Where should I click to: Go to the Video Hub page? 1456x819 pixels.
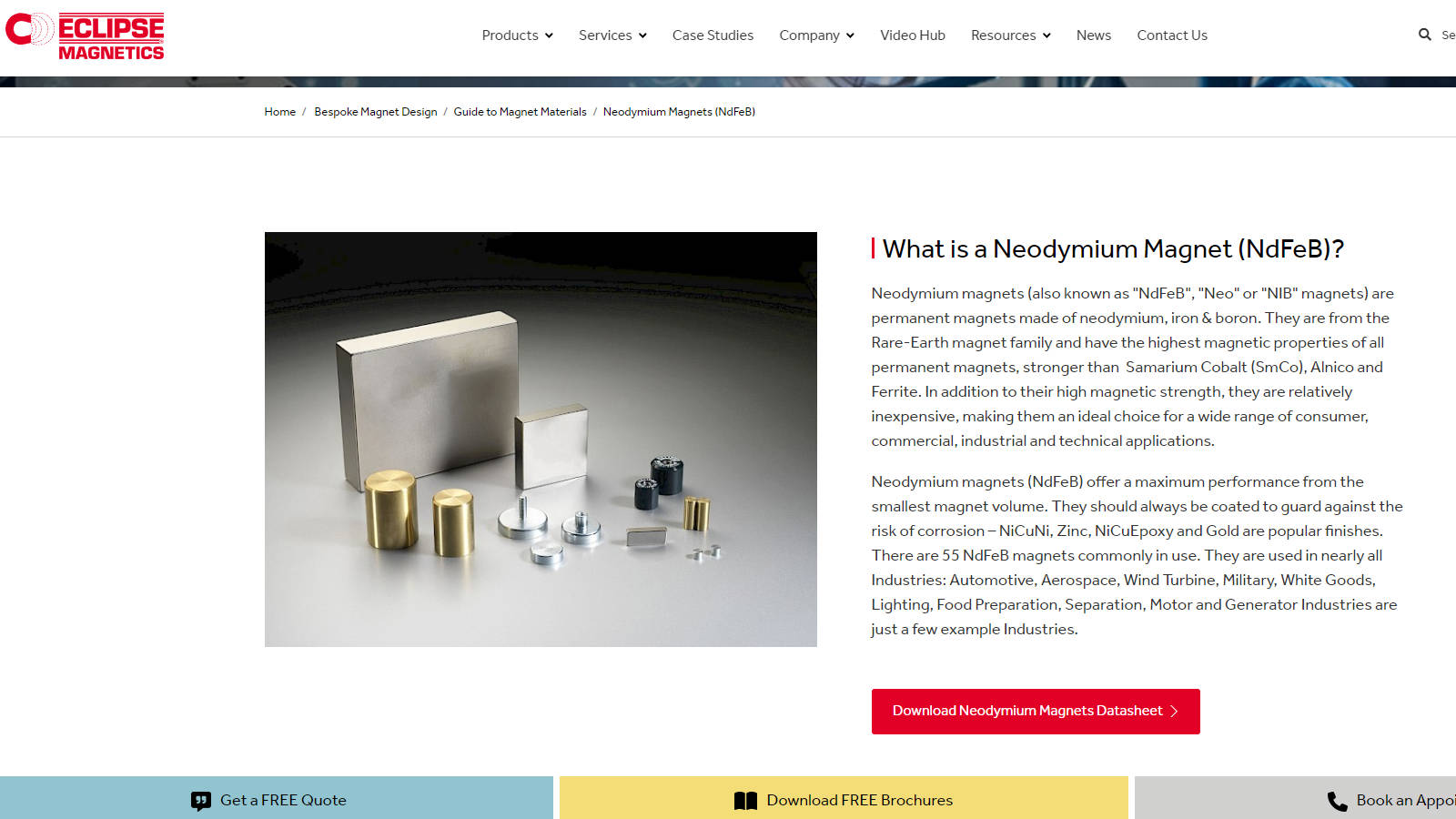click(x=912, y=35)
